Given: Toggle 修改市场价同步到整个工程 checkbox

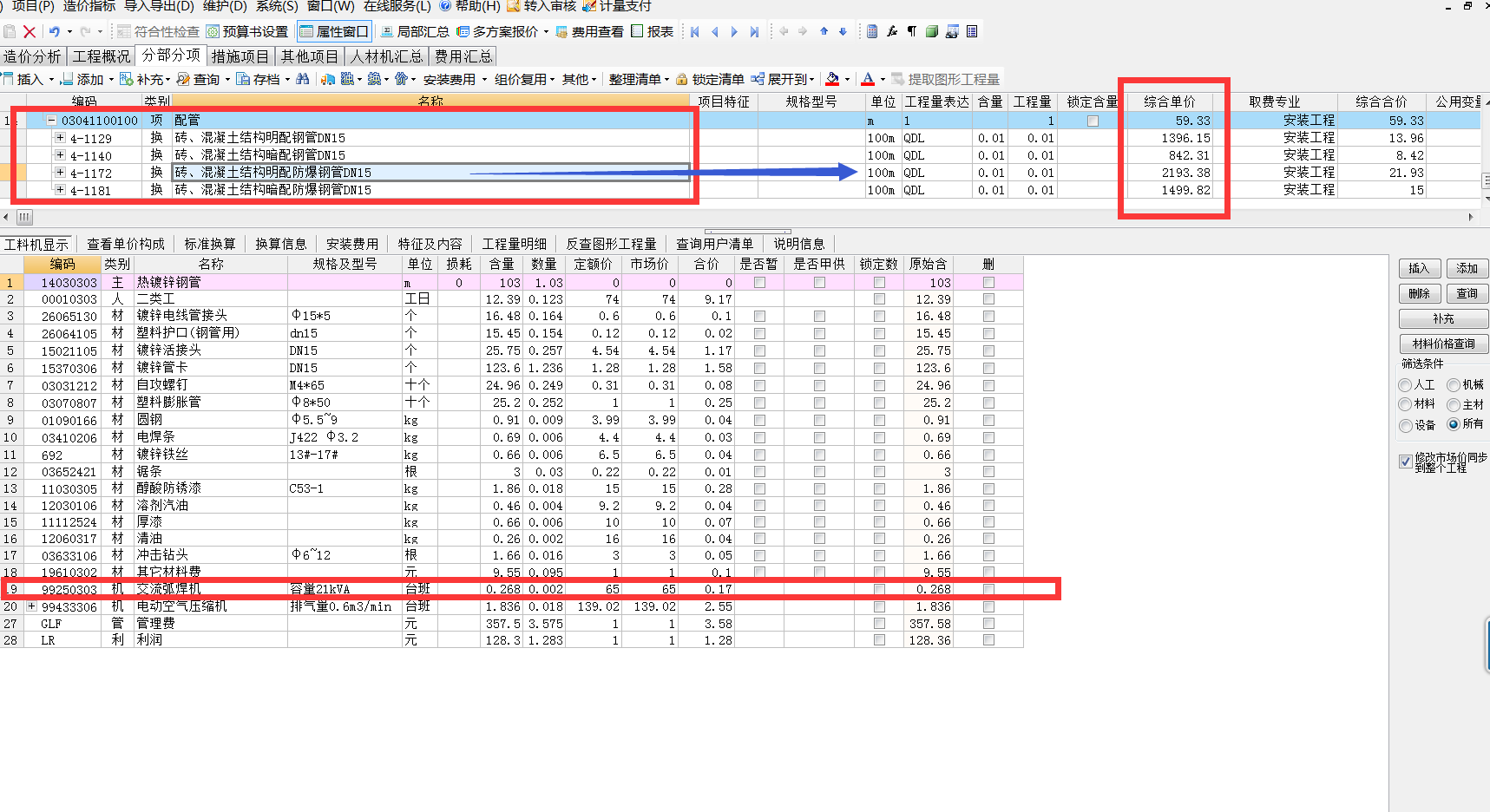Looking at the screenshot, I should click(x=1406, y=462).
